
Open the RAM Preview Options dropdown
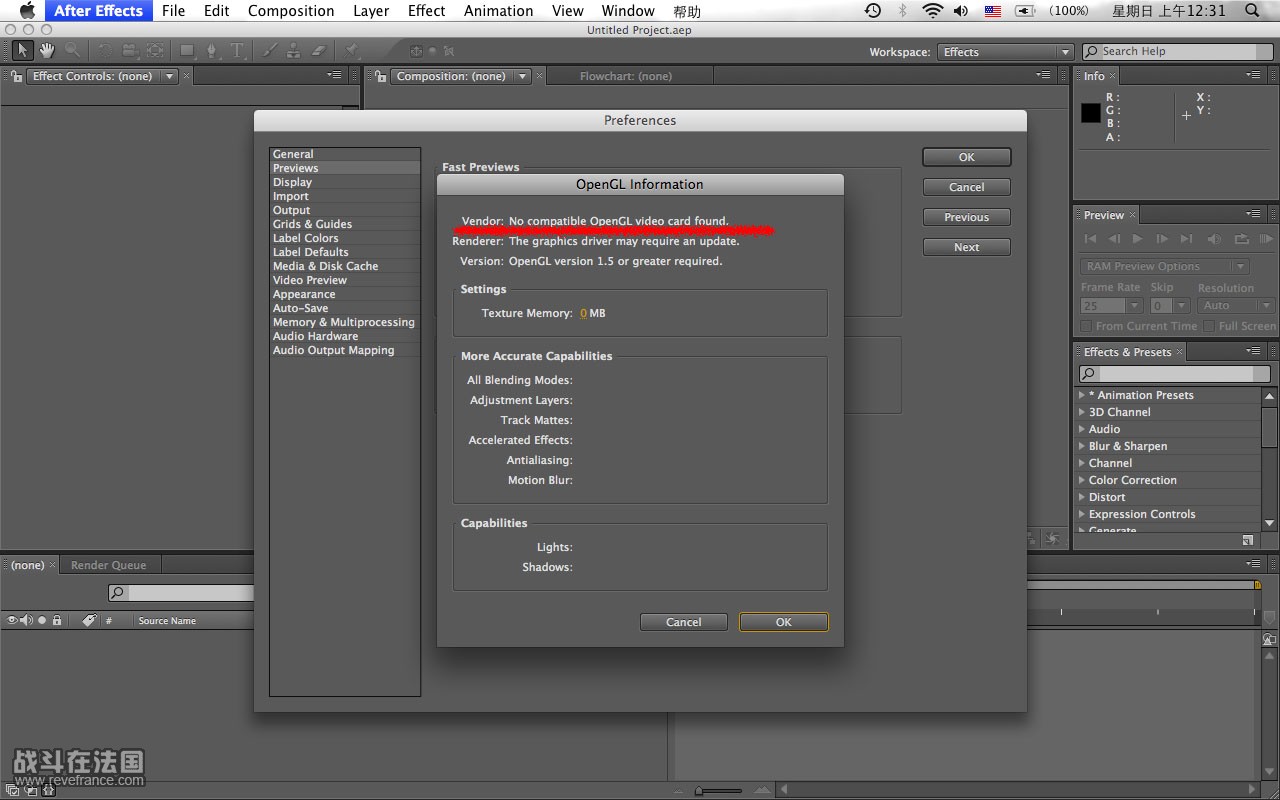[x=1165, y=266]
